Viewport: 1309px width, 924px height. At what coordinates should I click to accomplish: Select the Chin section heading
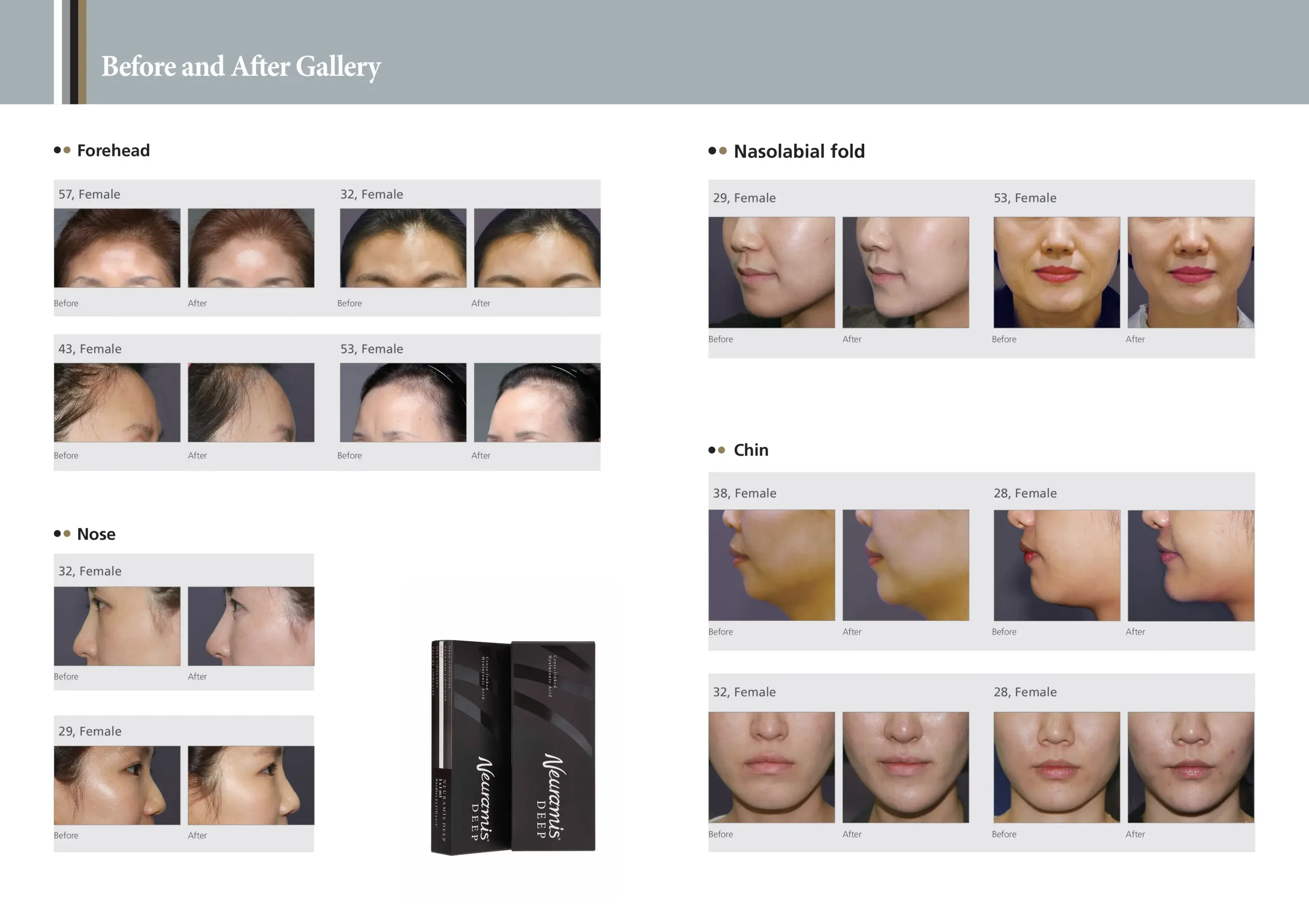750,450
